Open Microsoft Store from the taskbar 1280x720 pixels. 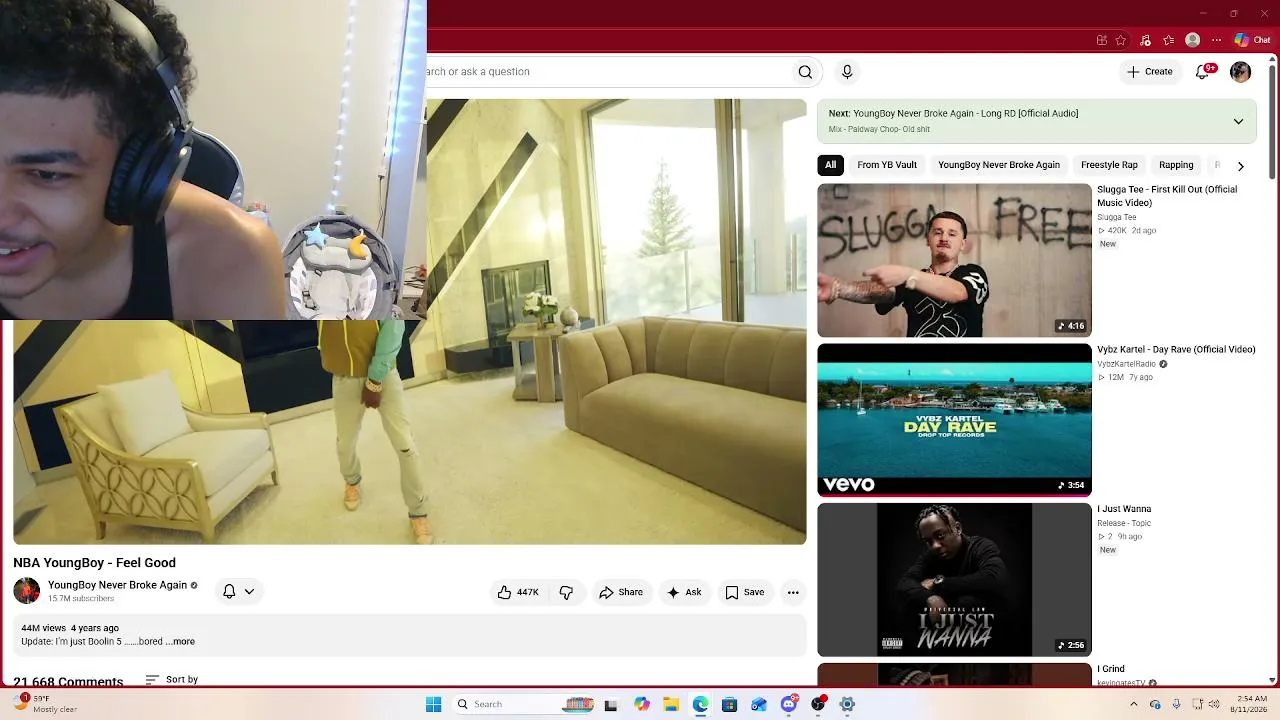[730, 704]
